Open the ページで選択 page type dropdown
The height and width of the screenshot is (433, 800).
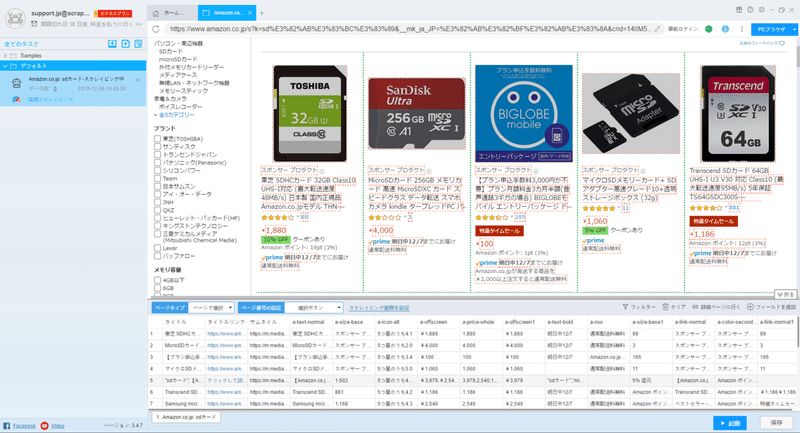211,308
